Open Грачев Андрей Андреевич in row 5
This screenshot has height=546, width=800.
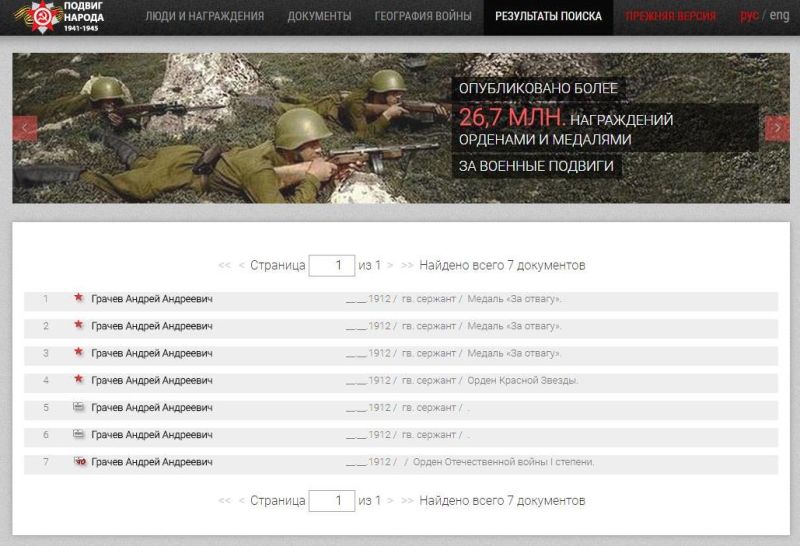pos(152,408)
